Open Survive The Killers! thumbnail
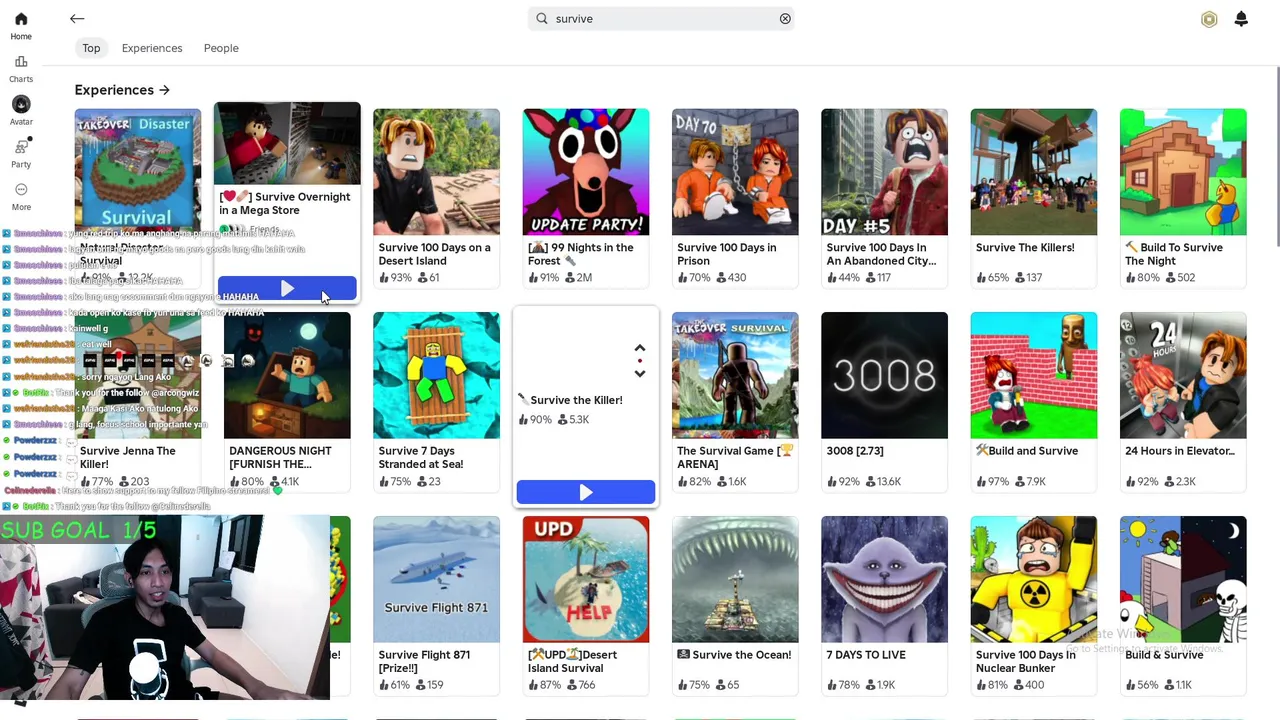Screen dimensions: 1280x720 click(1033, 172)
